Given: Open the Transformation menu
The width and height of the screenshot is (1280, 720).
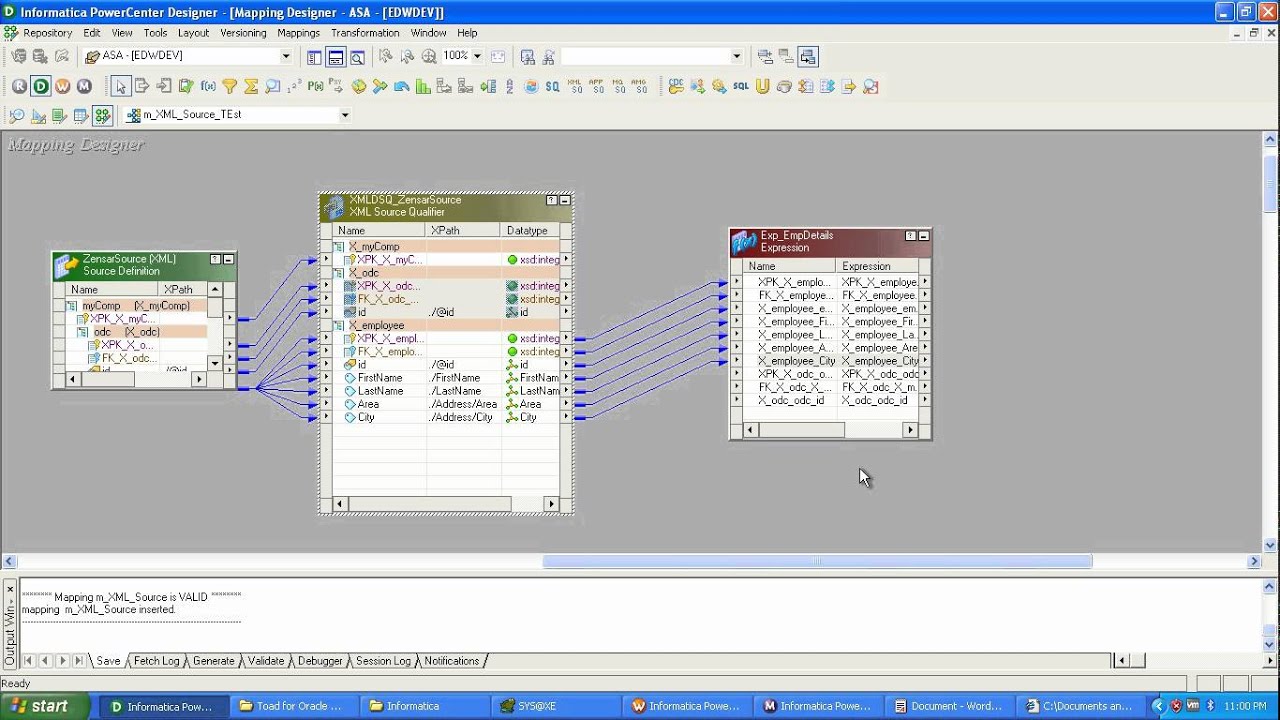Looking at the screenshot, I should tap(365, 33).
